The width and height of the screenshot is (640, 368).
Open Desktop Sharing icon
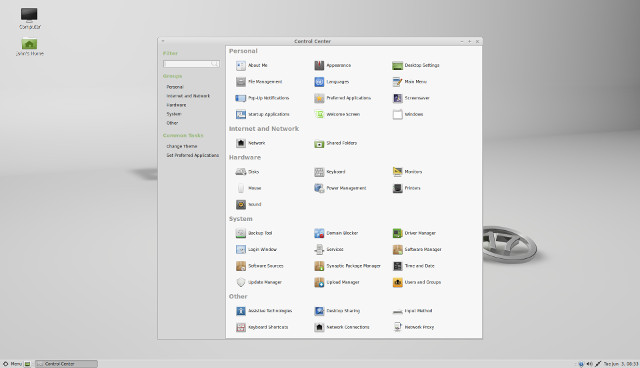point(319,311)
